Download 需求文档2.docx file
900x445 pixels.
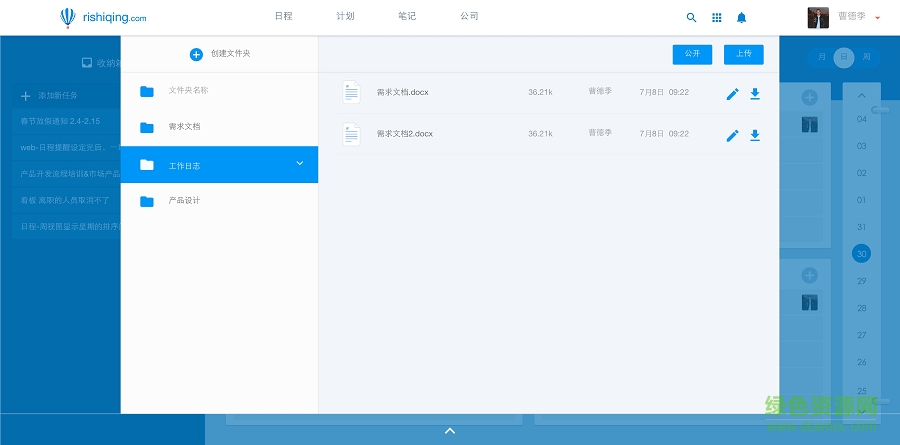[755, 135]
